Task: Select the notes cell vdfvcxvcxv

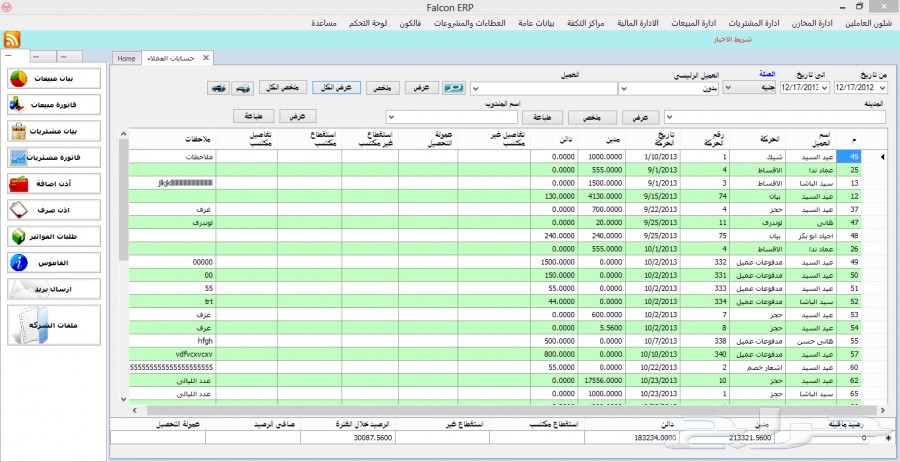Action: pyautogui.click(x=172, y=354)
